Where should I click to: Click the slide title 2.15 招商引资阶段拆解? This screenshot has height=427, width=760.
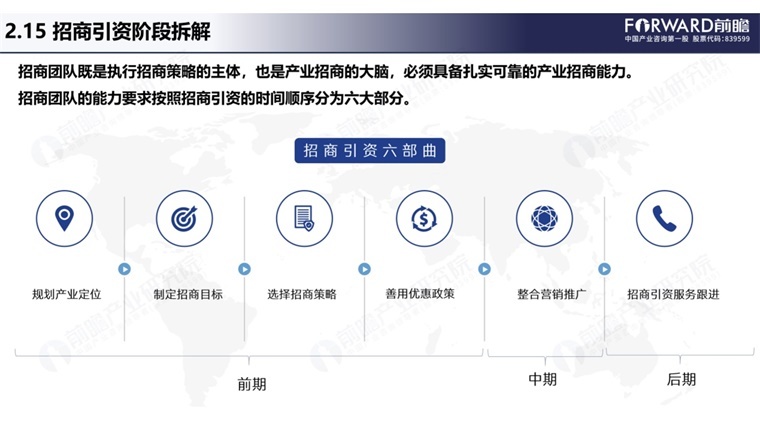[108, 32]
